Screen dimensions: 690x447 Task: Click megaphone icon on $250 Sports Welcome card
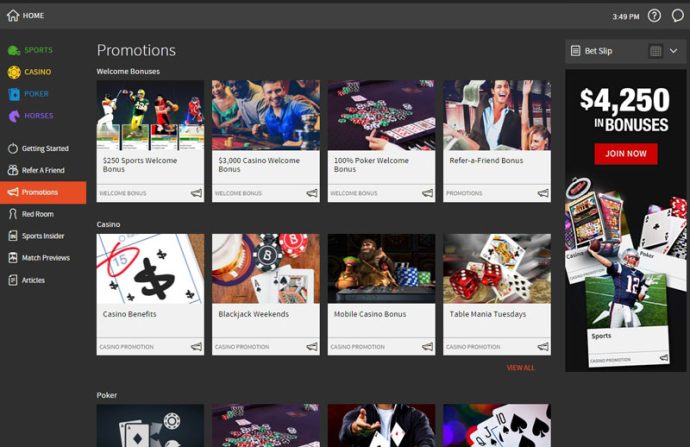196,193
